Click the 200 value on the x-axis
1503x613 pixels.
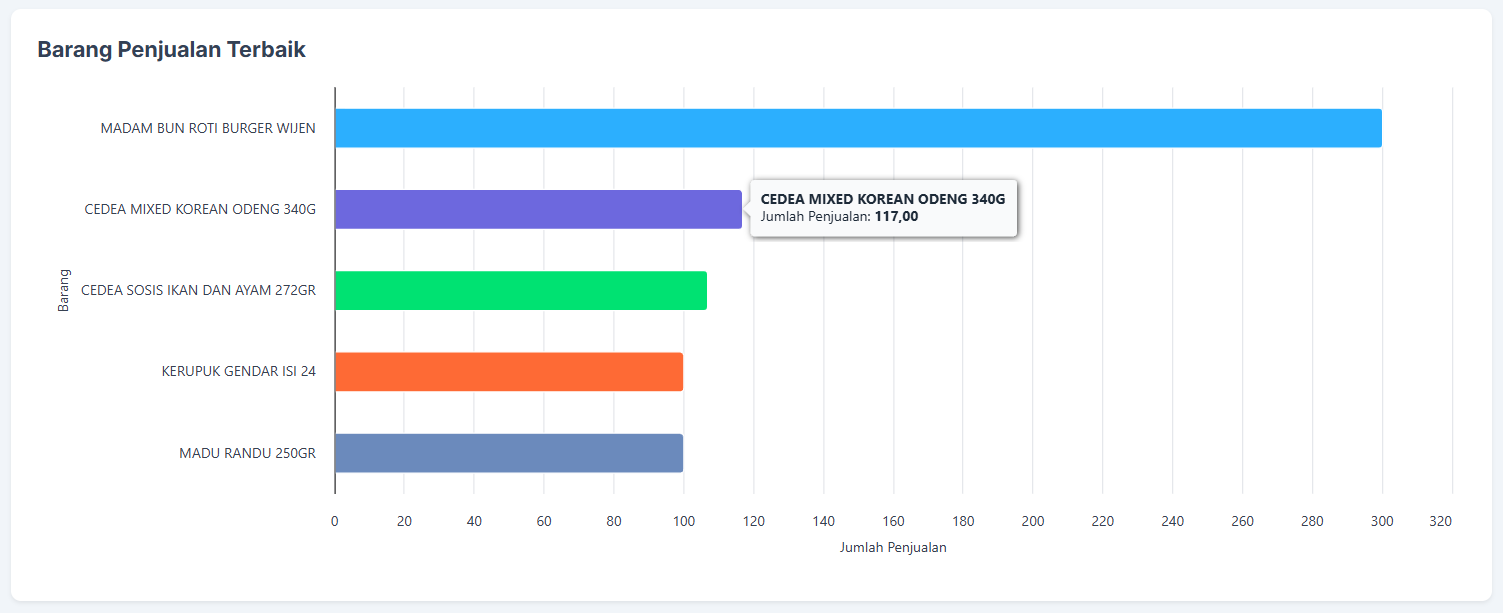(x=1033, y=521)
